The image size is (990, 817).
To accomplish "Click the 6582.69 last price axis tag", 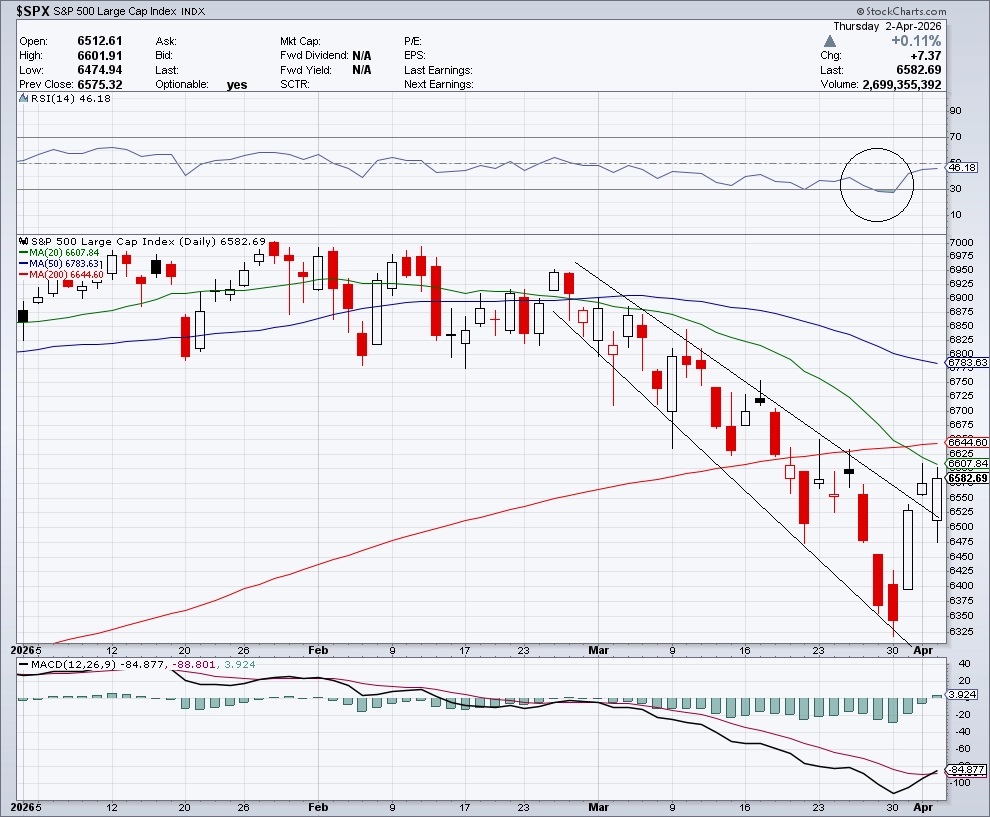I will click(968, 478).
